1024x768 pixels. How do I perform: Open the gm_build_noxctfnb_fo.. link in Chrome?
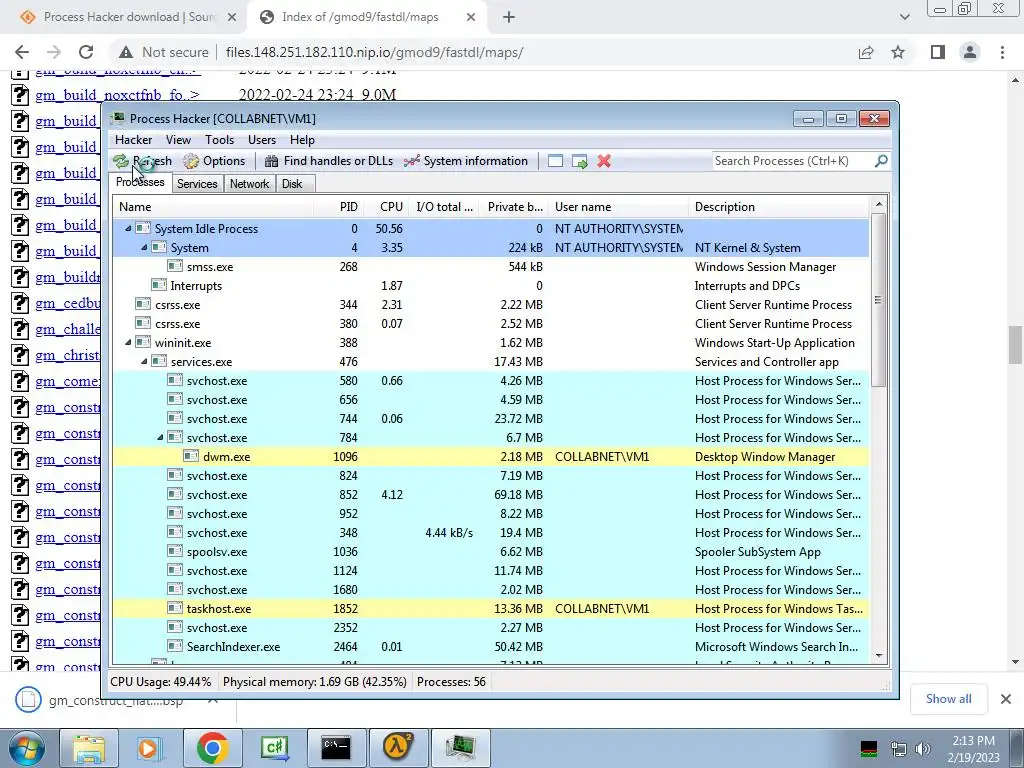[117, 95]
